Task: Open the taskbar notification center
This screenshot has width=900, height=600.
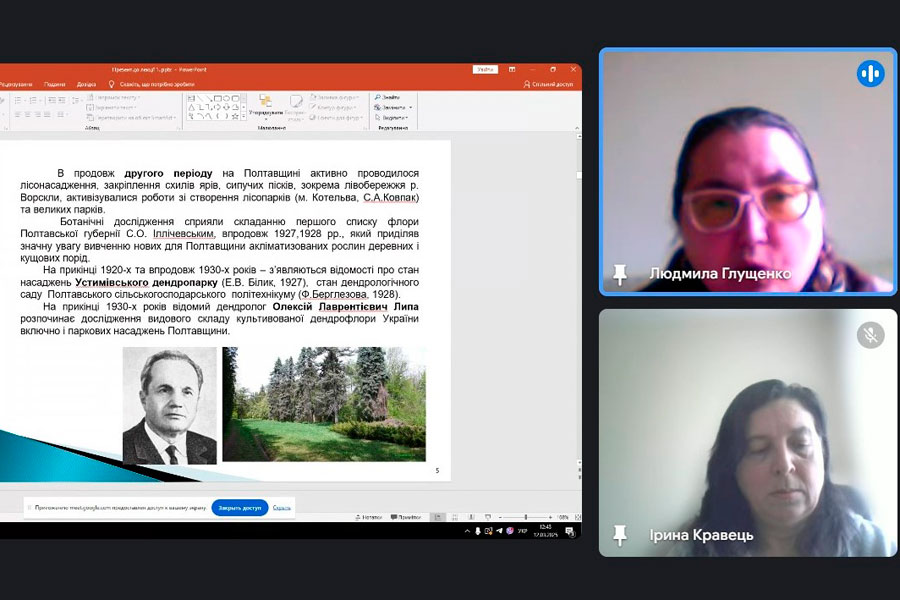Action: point(570,532)
